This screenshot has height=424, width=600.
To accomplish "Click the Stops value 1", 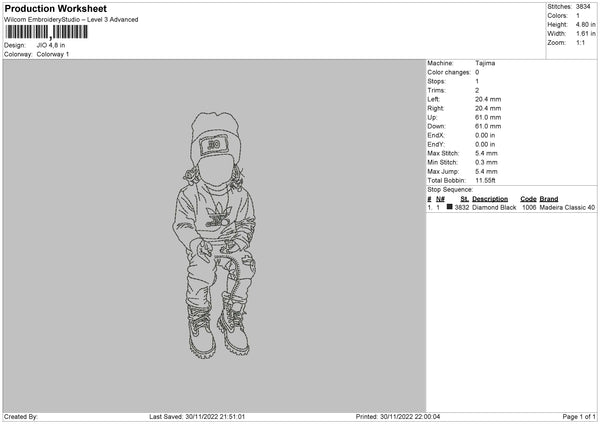I will tap(477, 81).
